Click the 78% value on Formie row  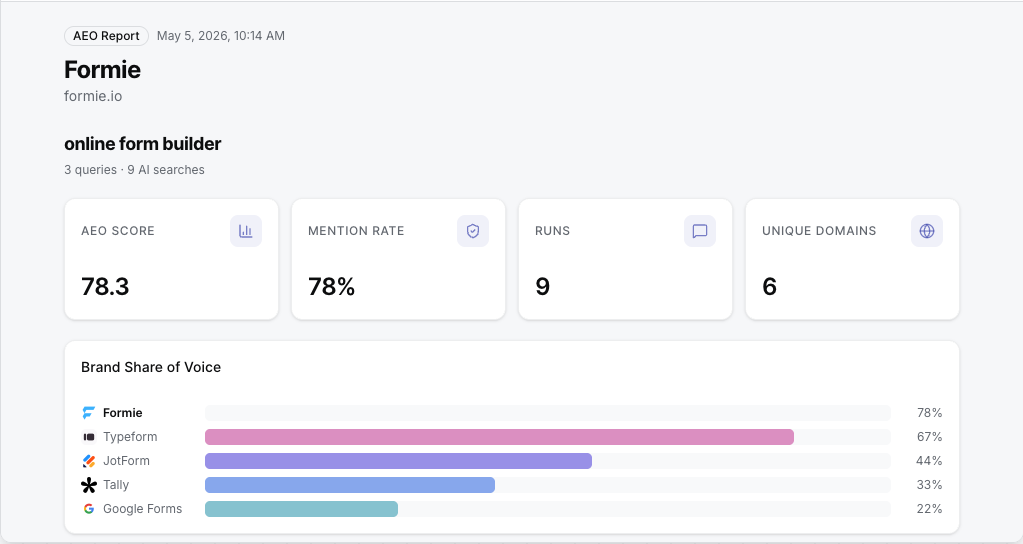coord(930,413)
